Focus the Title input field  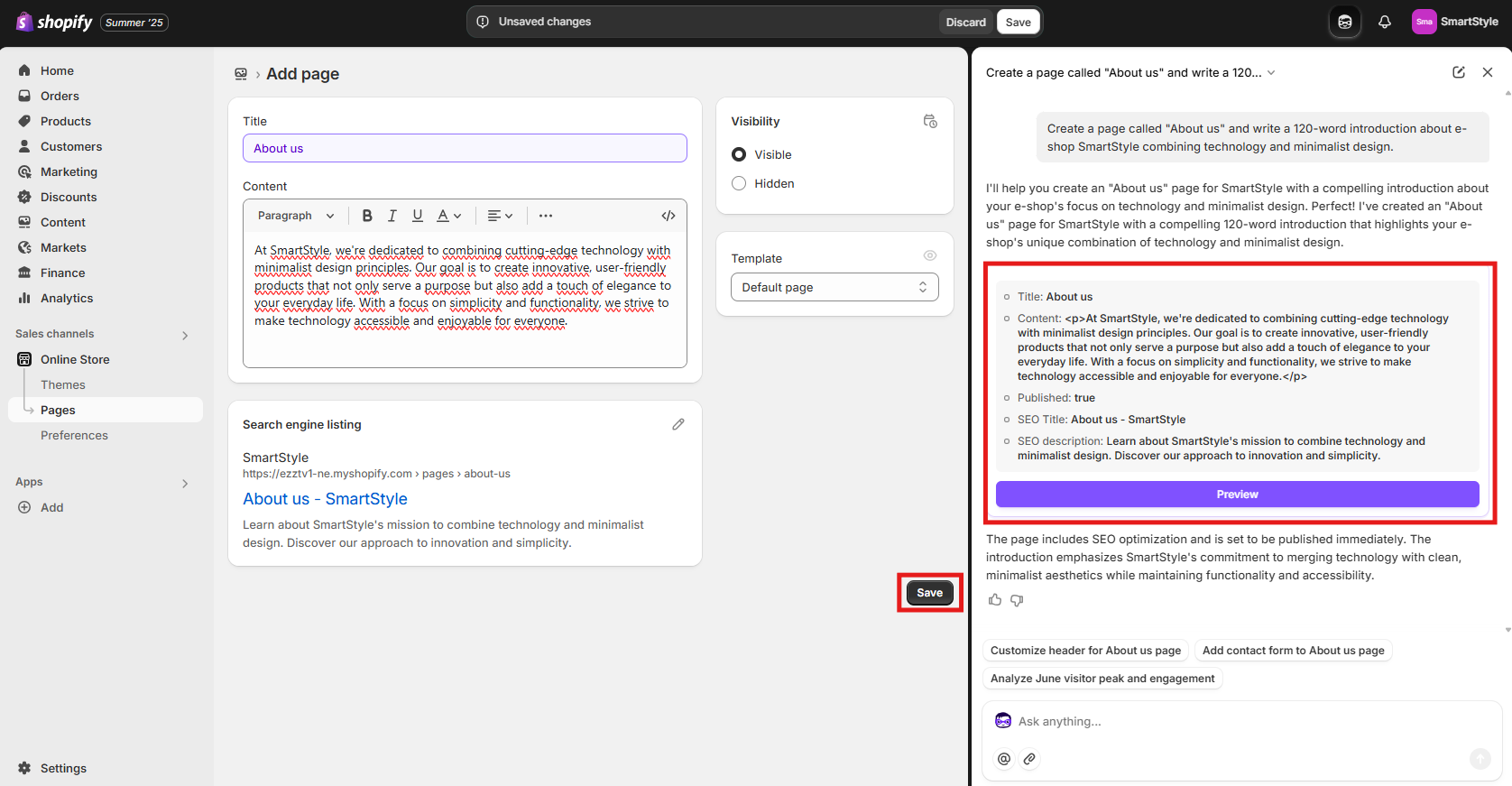tap(465, 148)
